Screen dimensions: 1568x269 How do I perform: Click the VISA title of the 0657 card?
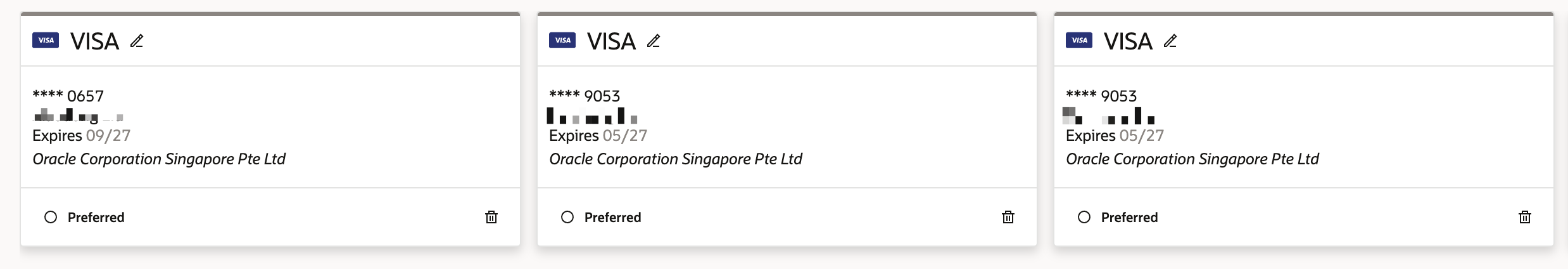coord(94,41)
